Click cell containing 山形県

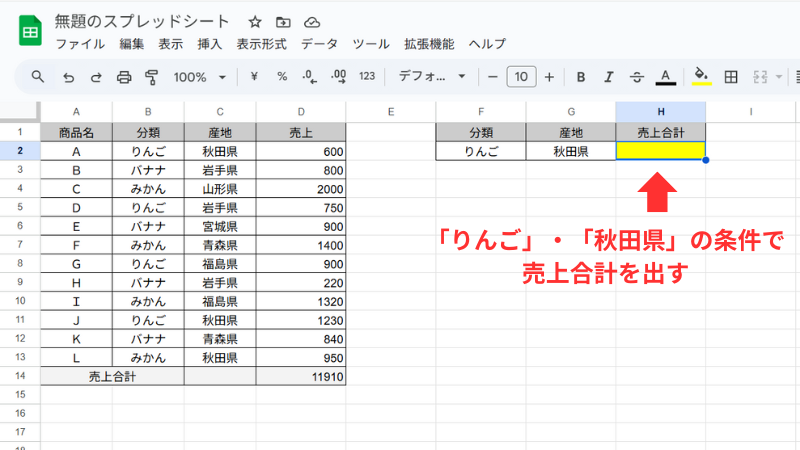[x=220, y=189]
